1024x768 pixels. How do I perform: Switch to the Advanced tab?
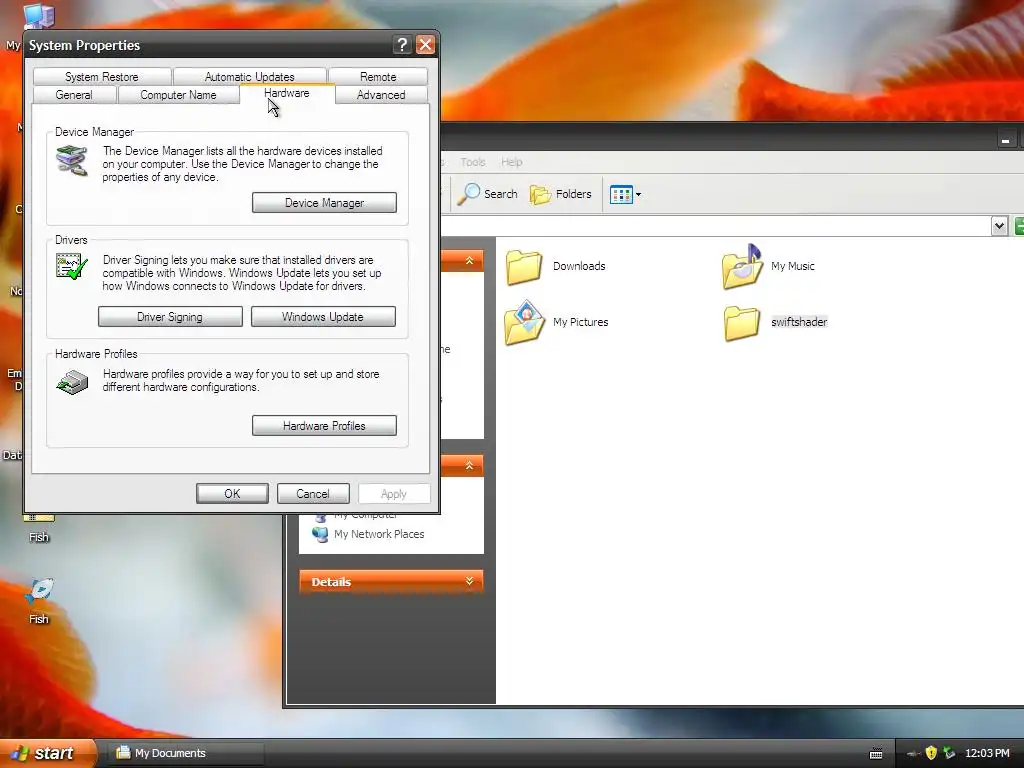381,95
